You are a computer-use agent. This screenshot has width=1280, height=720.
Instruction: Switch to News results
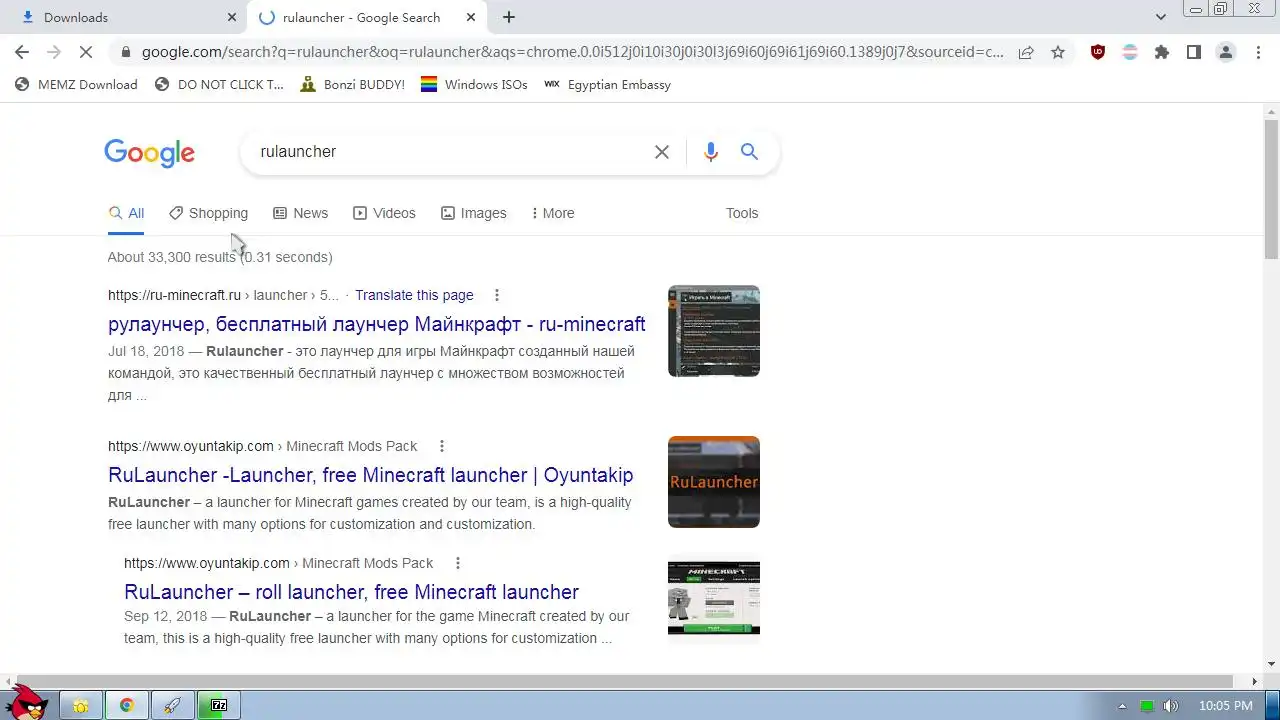point(300,213)
